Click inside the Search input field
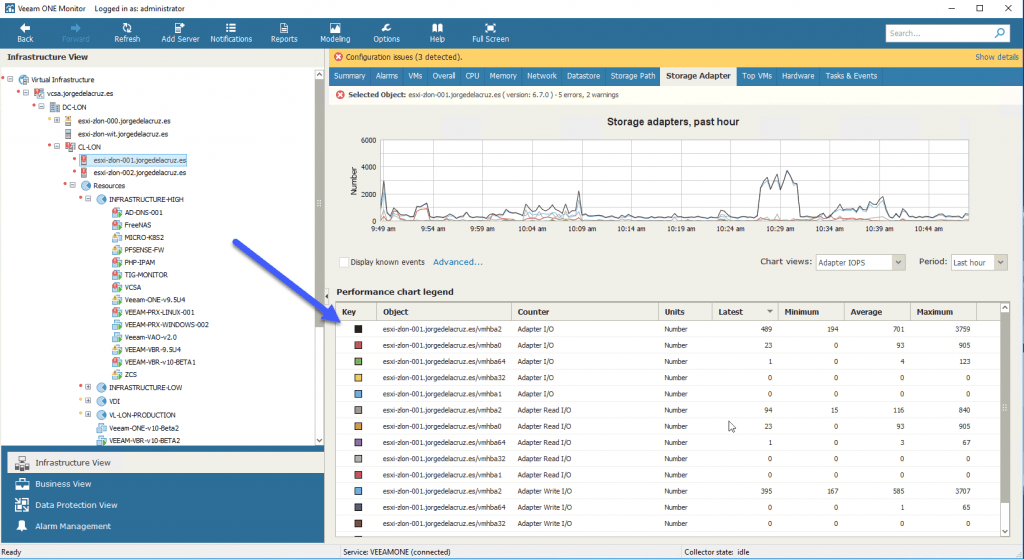 pos(939,33)
